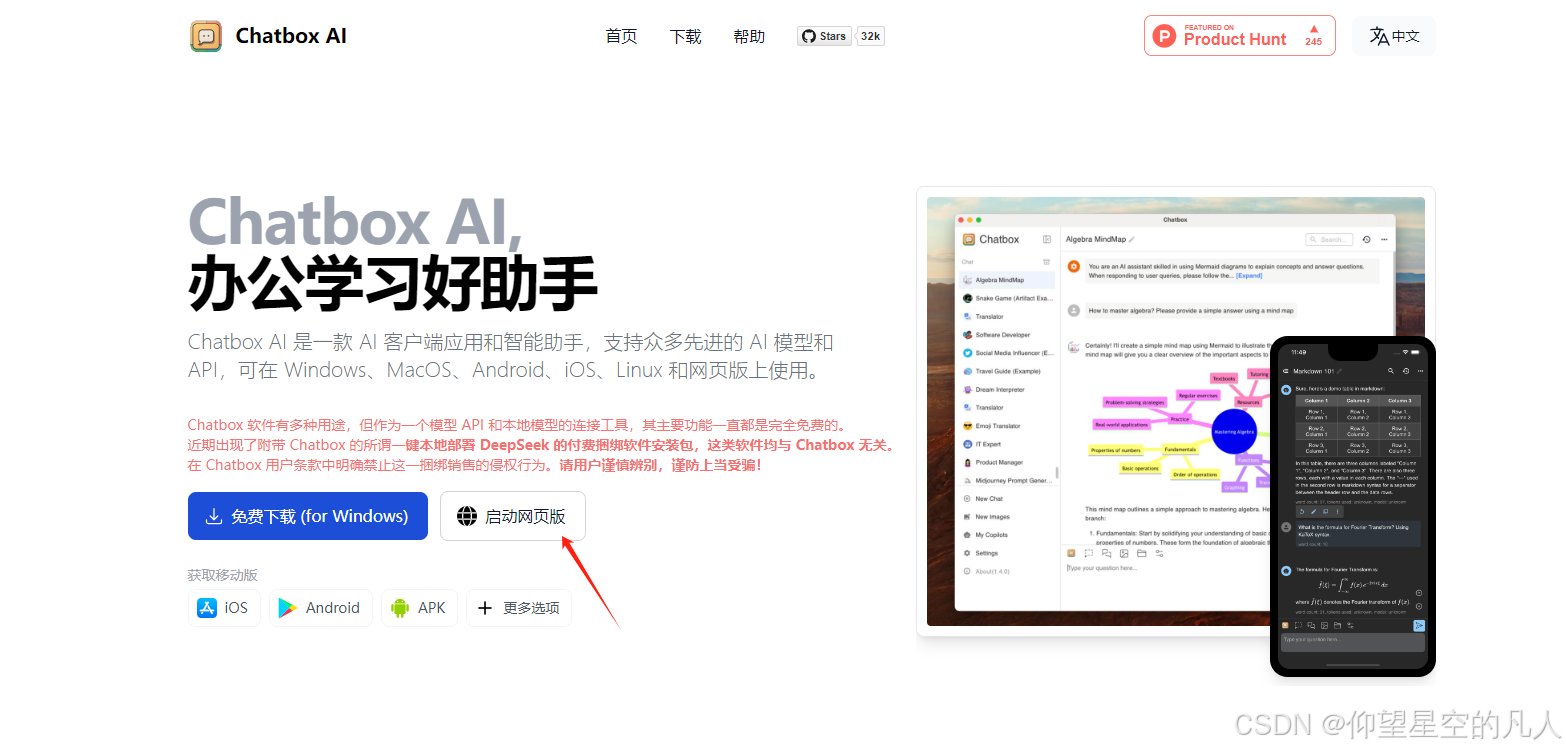The width and height of the screenshot is (1566, 752).
Task: Switch language via the 中文 button
Action: tap(1394, 36)
